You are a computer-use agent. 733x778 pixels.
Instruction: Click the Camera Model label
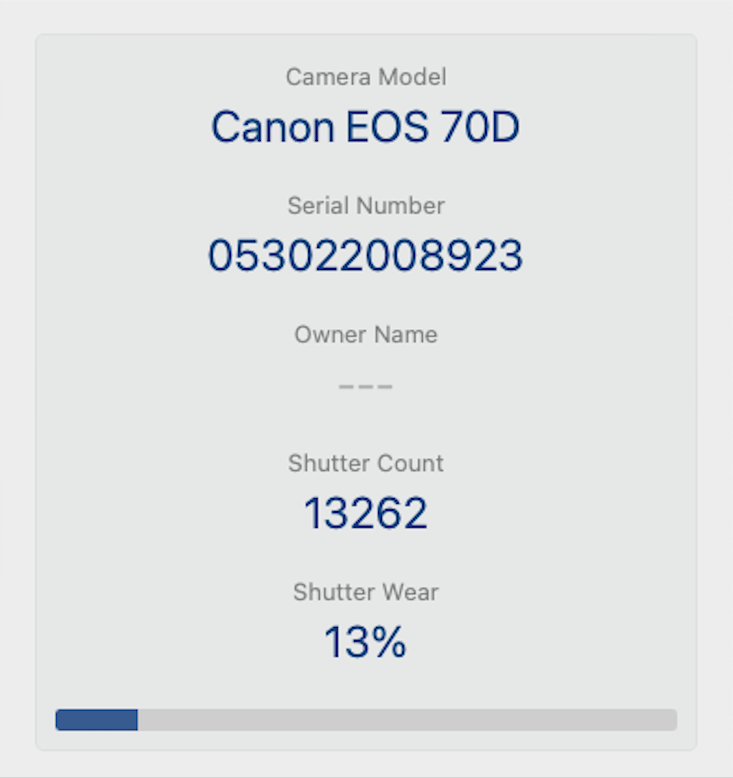tap(366, 77)
